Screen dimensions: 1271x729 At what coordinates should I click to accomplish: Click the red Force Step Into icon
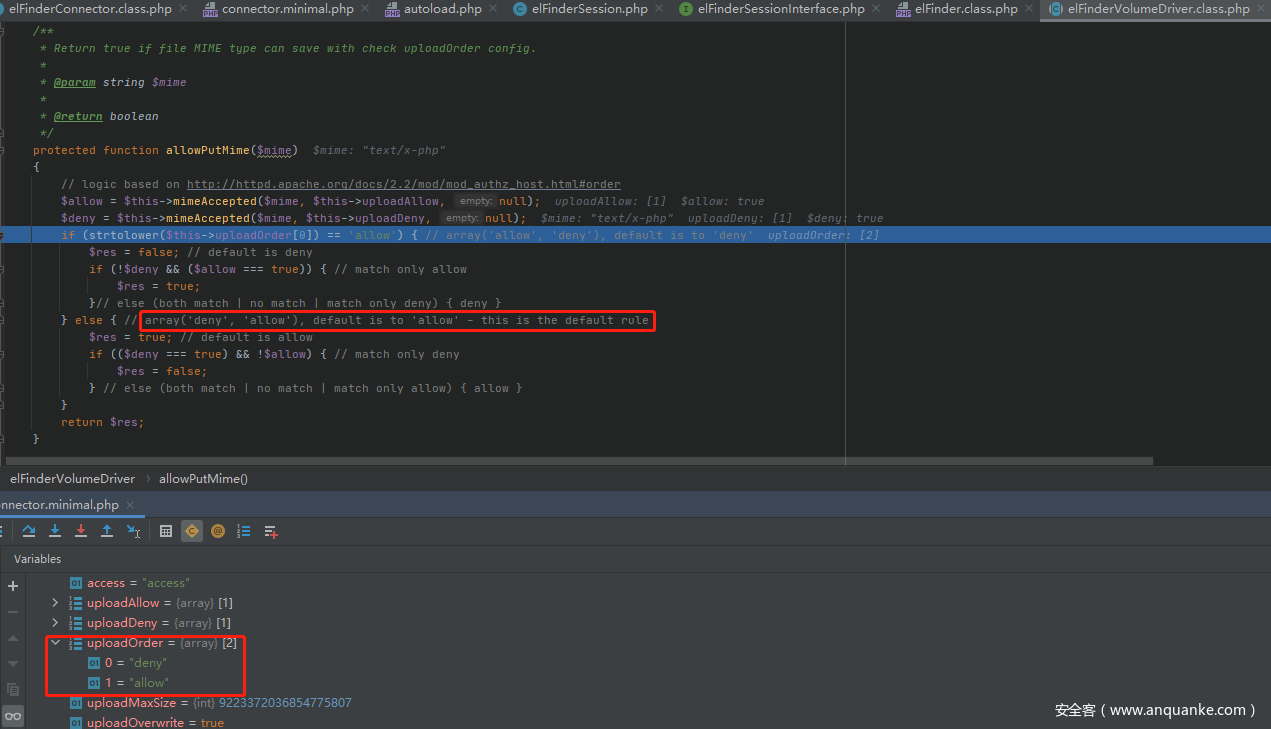81,531
